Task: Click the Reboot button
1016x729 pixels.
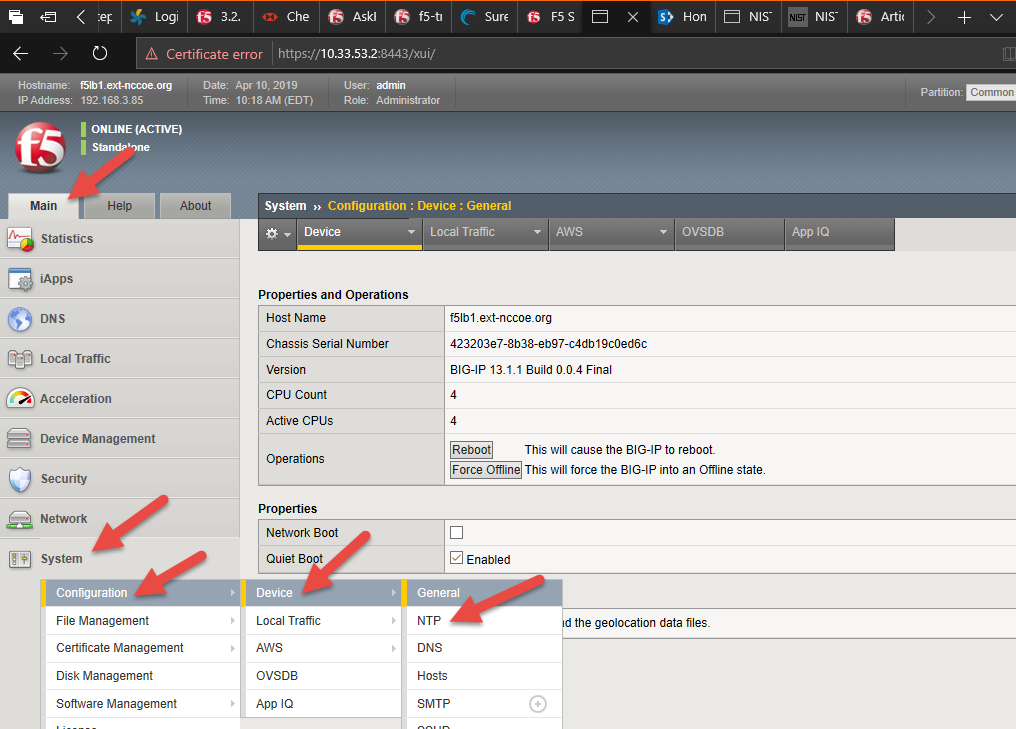Action: 471,450
